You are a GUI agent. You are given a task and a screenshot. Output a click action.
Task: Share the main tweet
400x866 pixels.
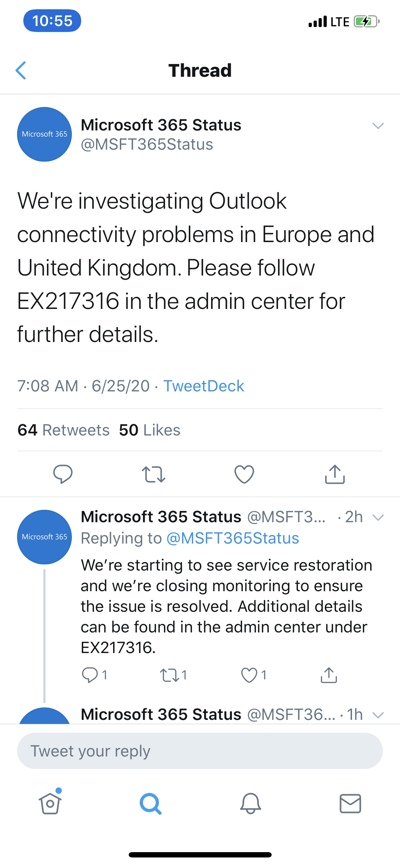click(334, 473)
